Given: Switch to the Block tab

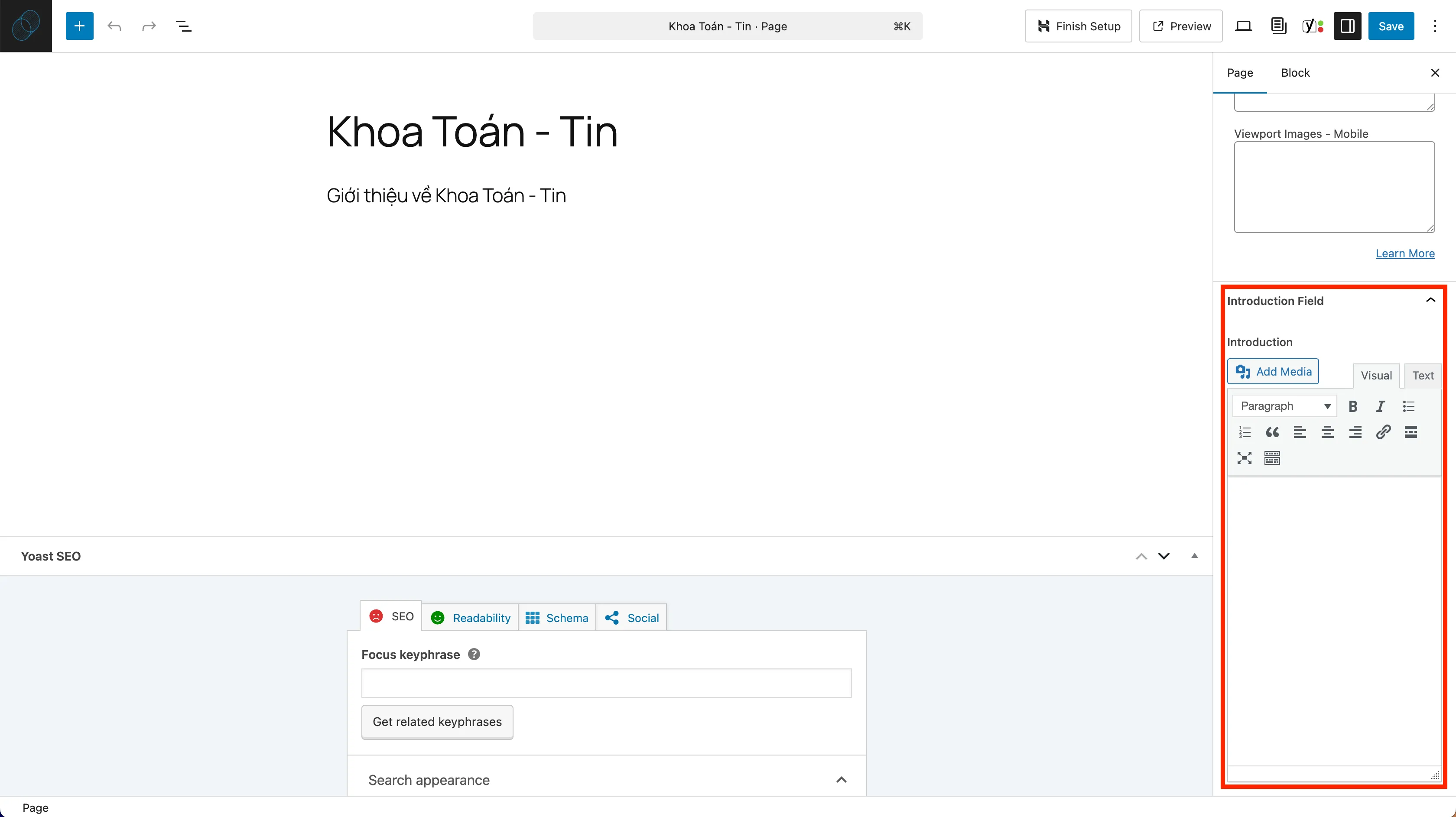Looking at the screenshot, I should click(1295, 73).
